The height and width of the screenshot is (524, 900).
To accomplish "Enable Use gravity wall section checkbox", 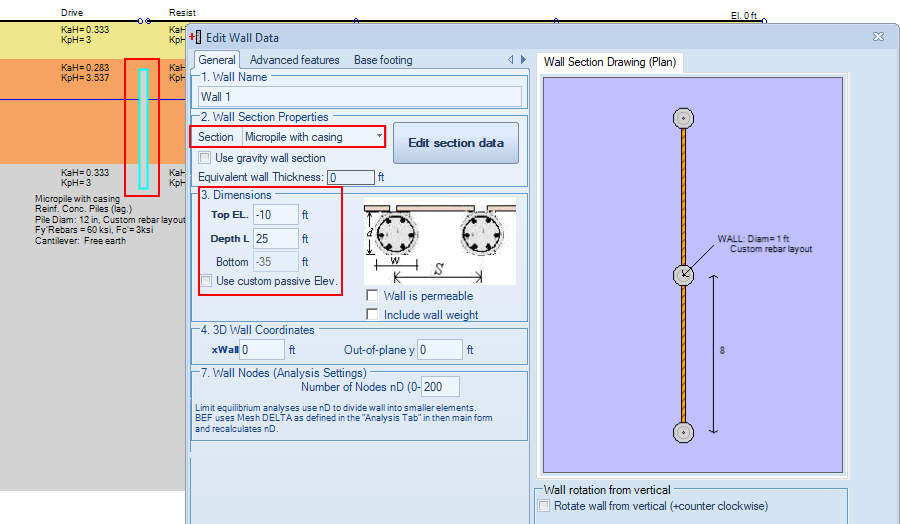I will click(x=204, y=158).
